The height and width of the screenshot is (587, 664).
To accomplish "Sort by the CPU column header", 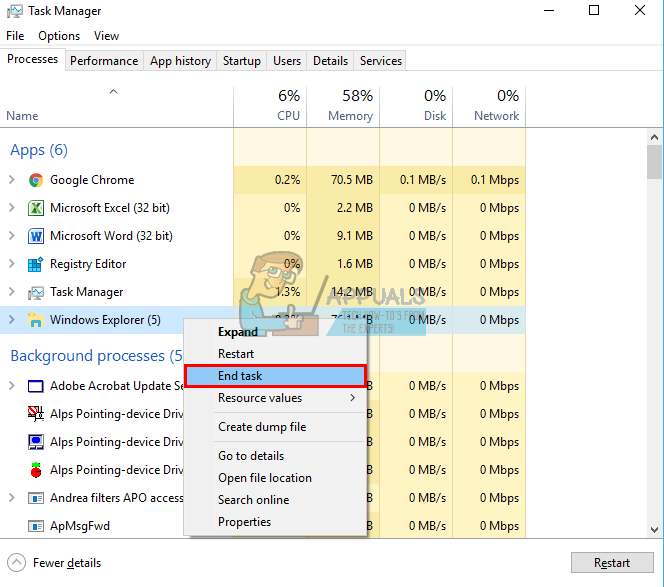I will pos(270,107).
